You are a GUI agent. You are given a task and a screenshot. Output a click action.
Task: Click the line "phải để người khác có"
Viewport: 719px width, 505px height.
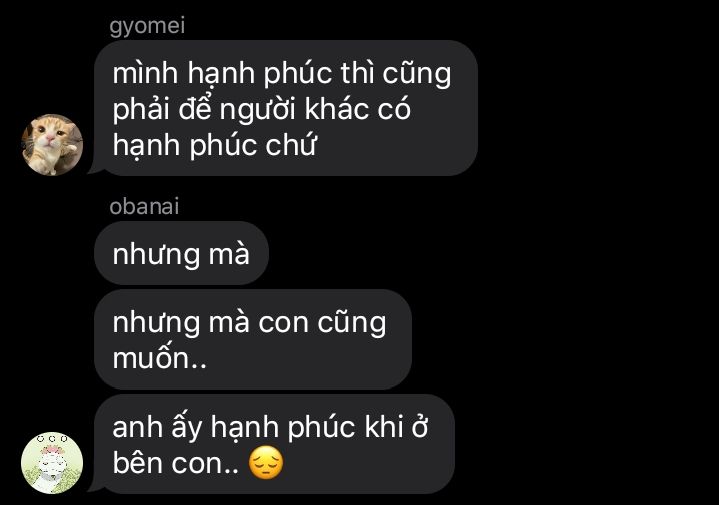pyautogui.click(x=261, y=109)
